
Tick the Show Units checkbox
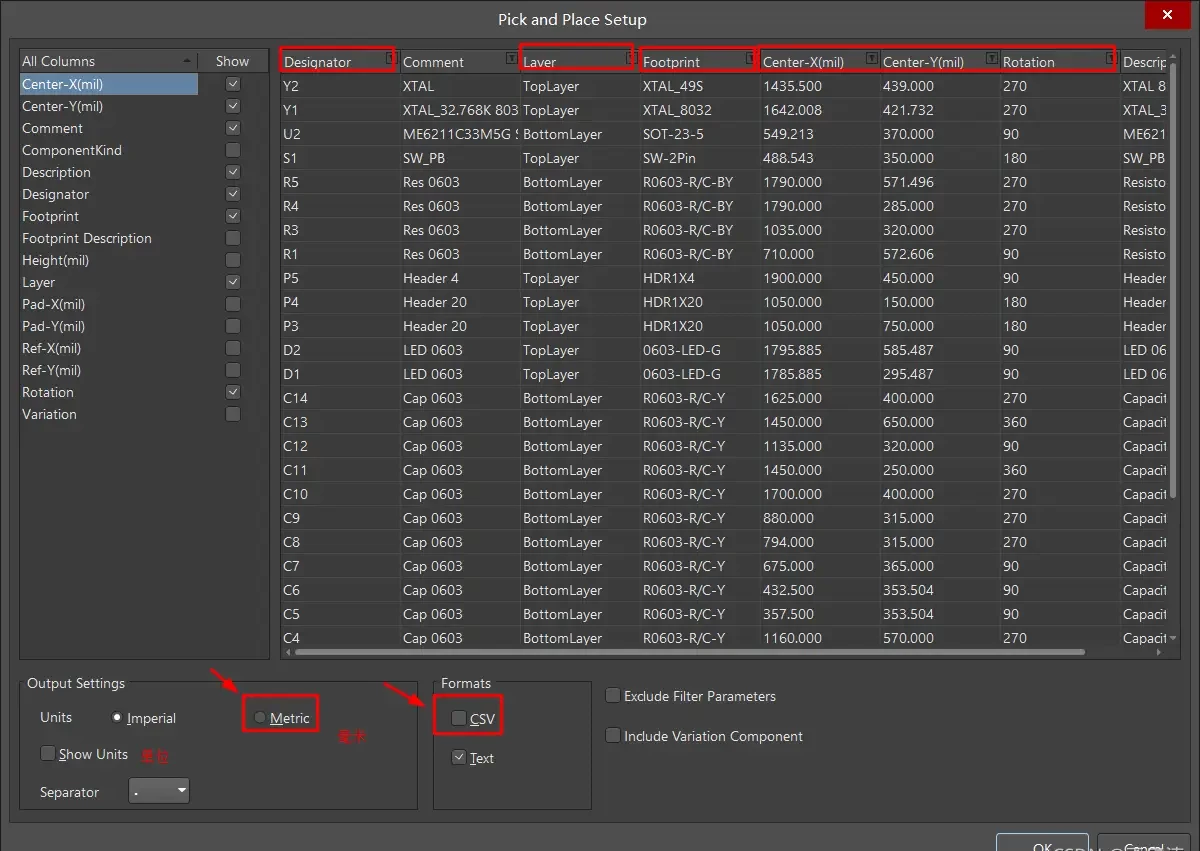click(47, 754)
